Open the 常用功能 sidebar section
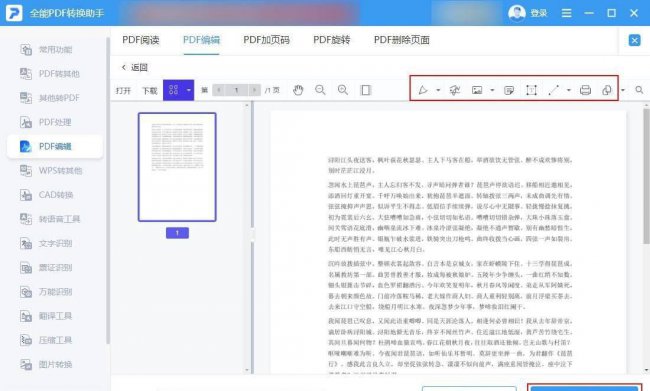This screenshot has height=391, width=650. pos(55,50)
